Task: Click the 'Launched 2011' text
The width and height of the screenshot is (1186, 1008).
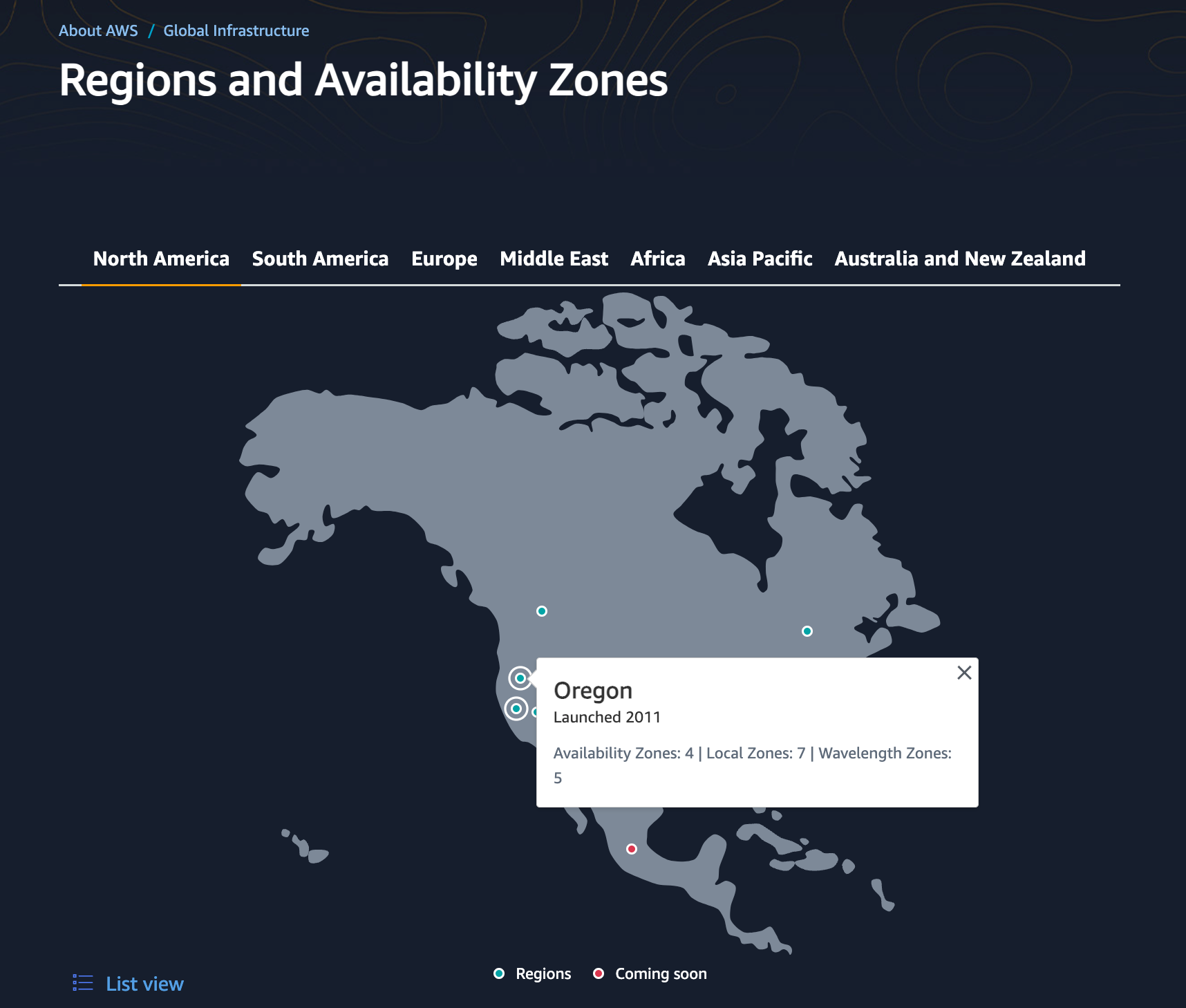Action: [x=607, y=717]
